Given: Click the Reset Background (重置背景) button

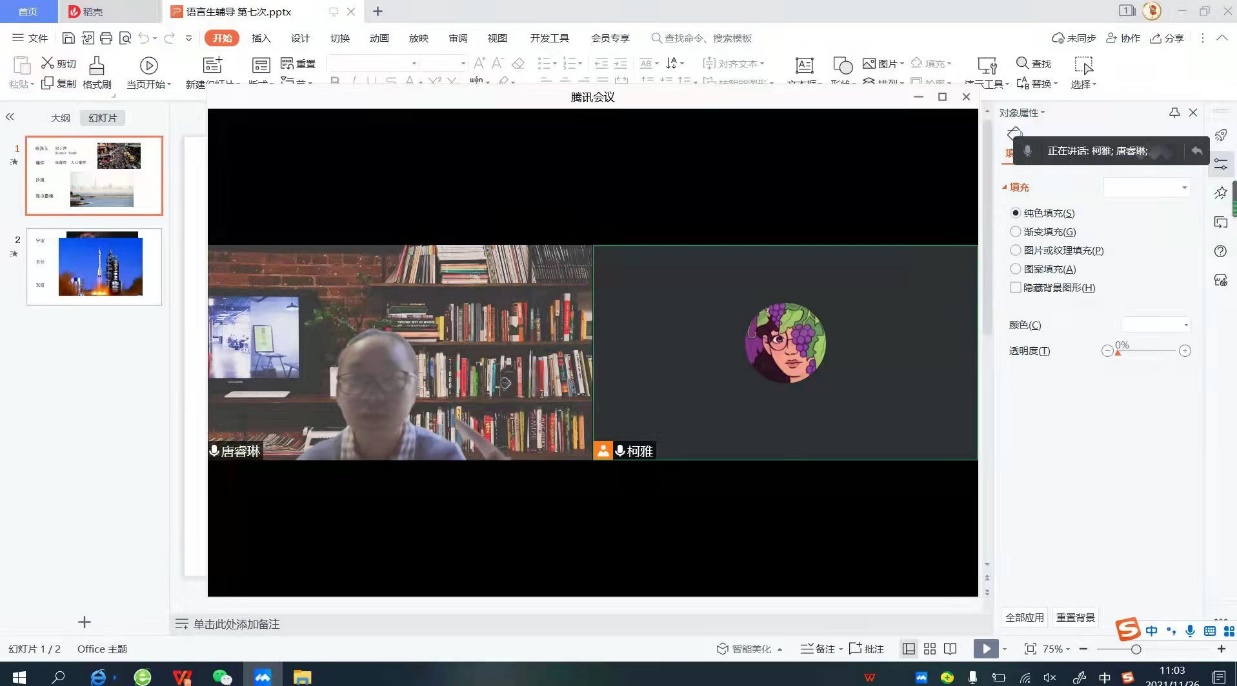Looking at the screenshot, I should (1075, 618).
